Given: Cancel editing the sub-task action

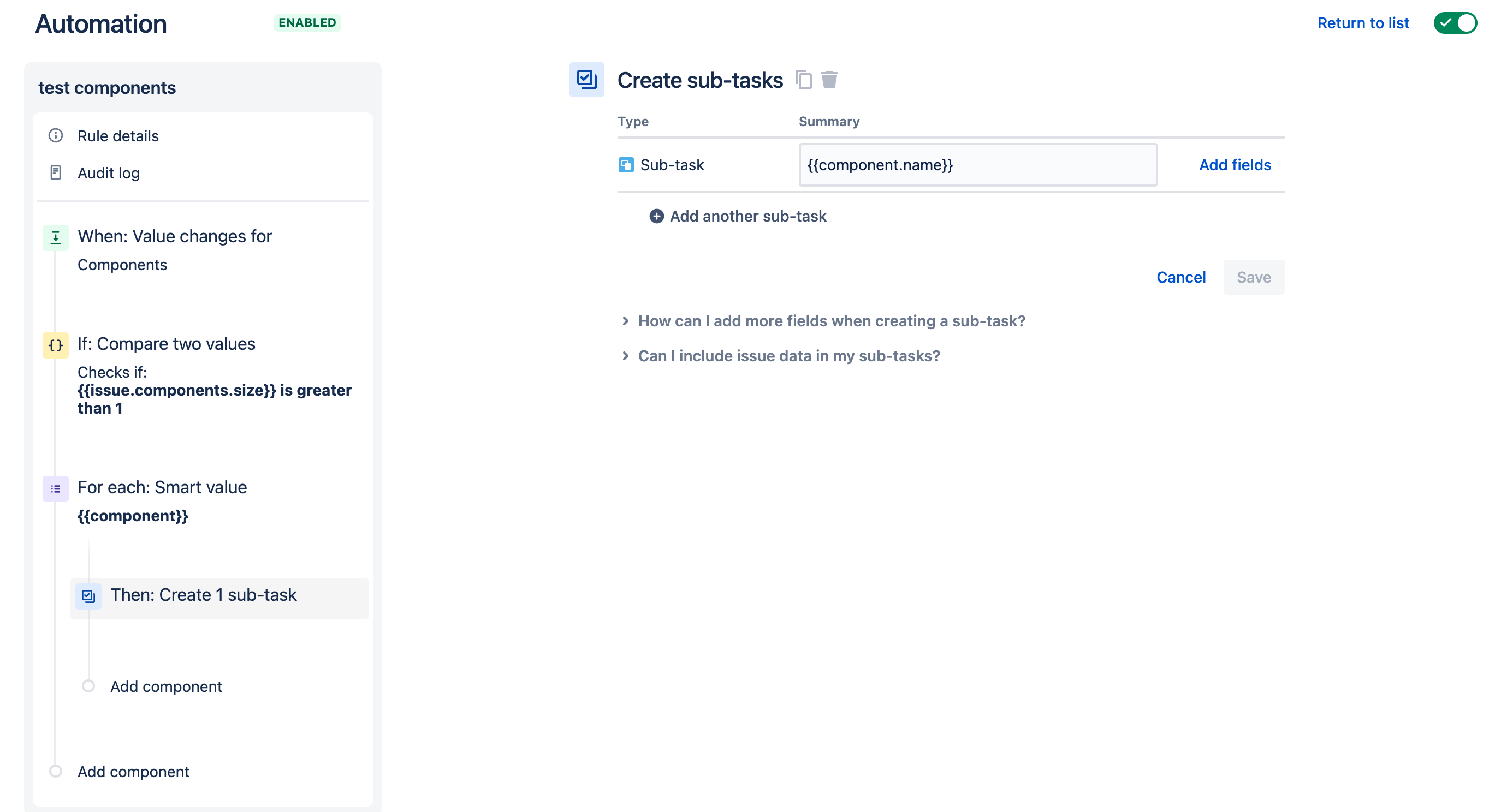Looking at the screenshot, I should [x=1180, y=277].
